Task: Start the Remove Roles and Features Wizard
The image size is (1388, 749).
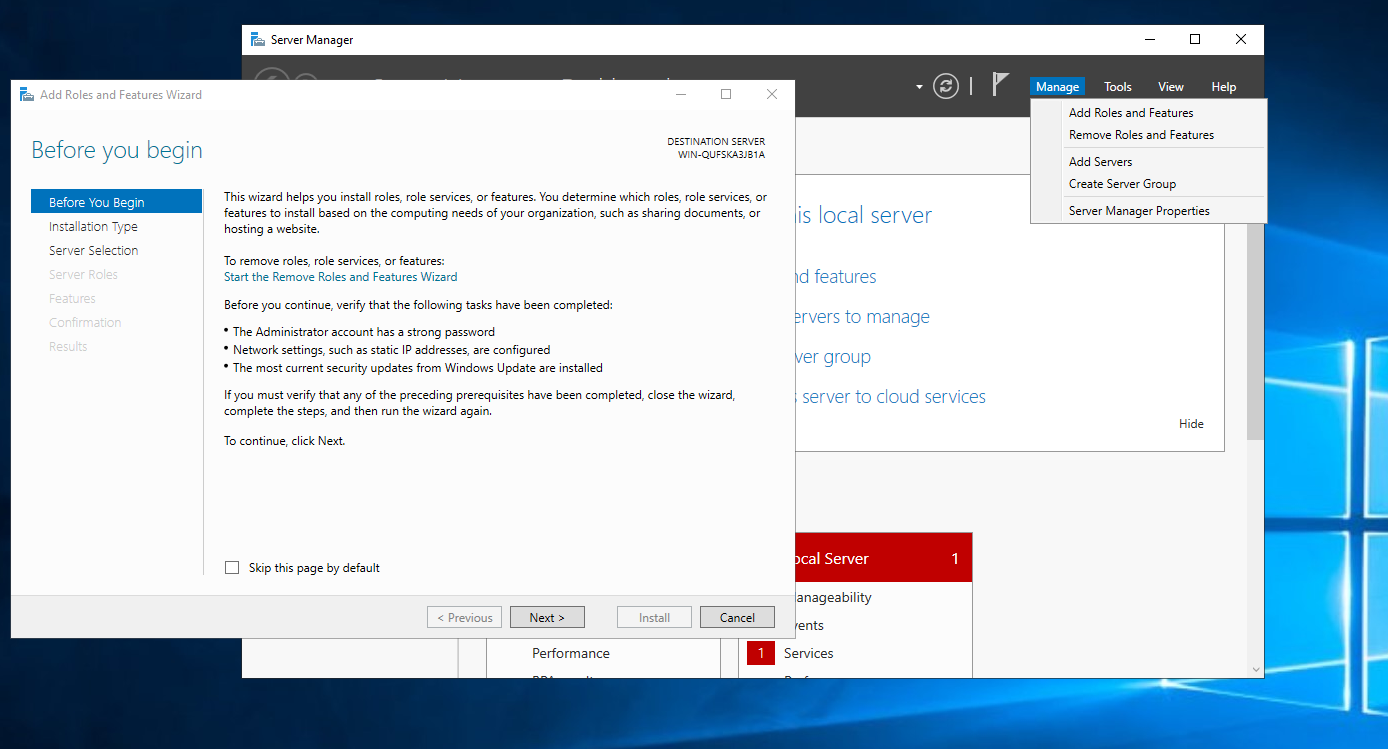Action: [341, 277]
